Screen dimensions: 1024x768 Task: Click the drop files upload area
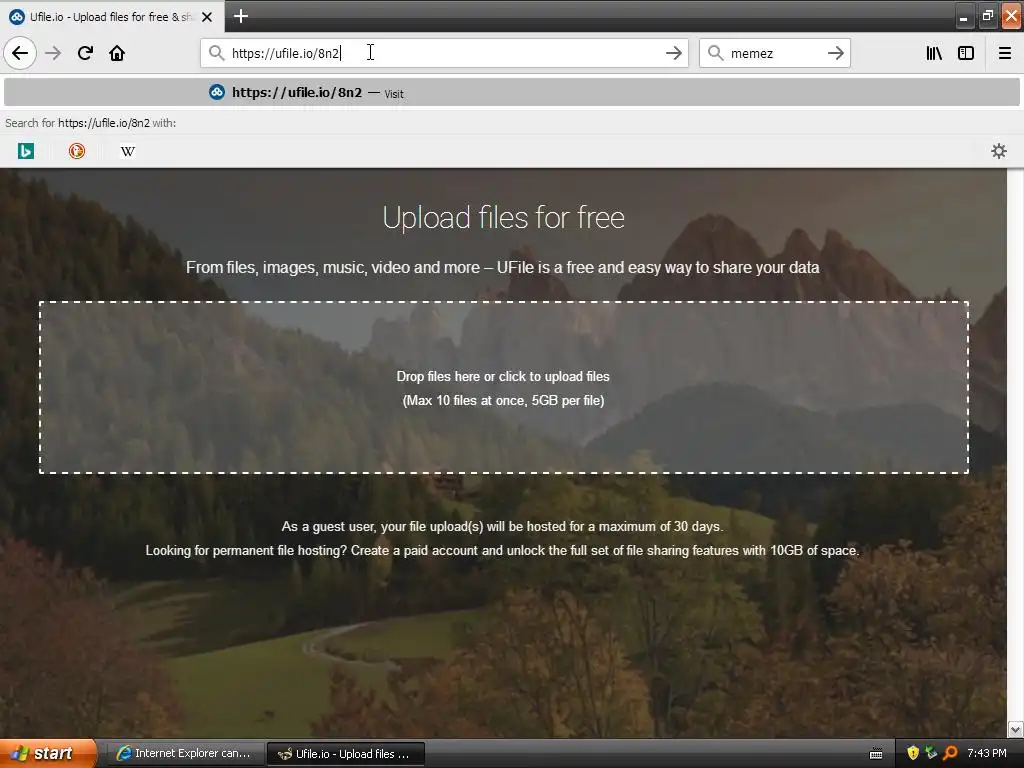tap(504, 388)
